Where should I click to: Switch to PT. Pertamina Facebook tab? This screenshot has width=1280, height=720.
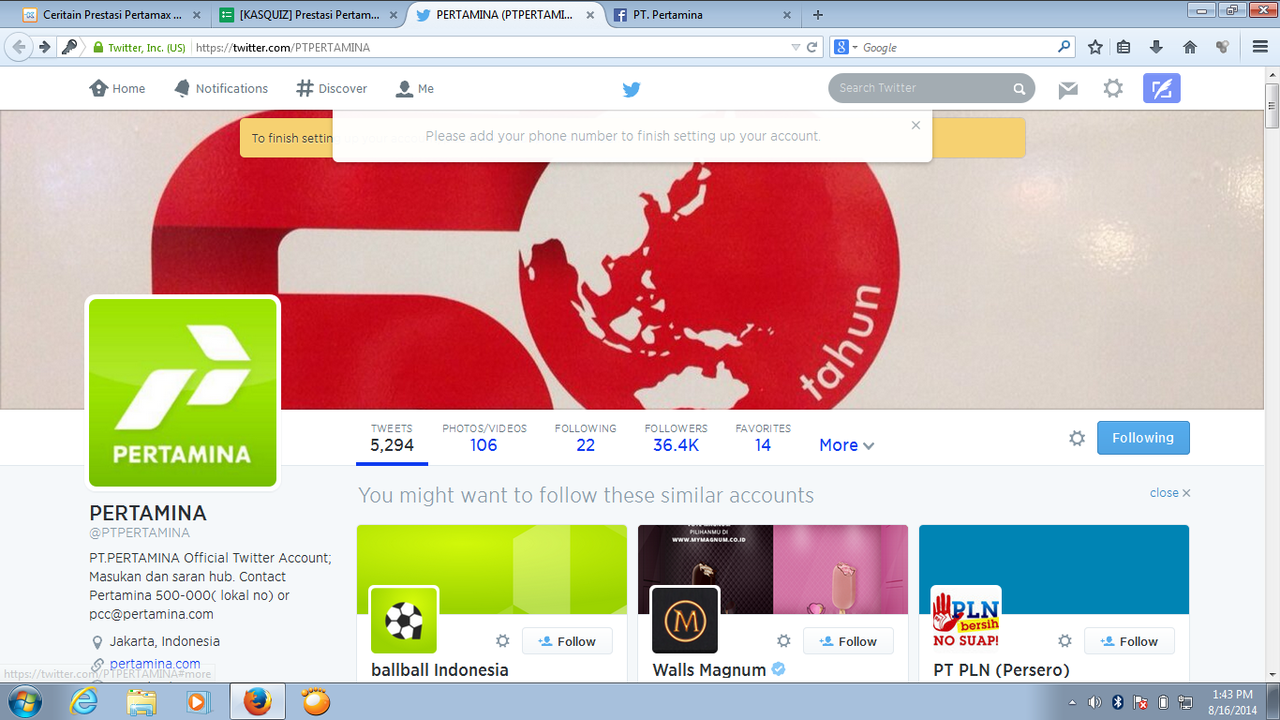(x=703, y=15)
